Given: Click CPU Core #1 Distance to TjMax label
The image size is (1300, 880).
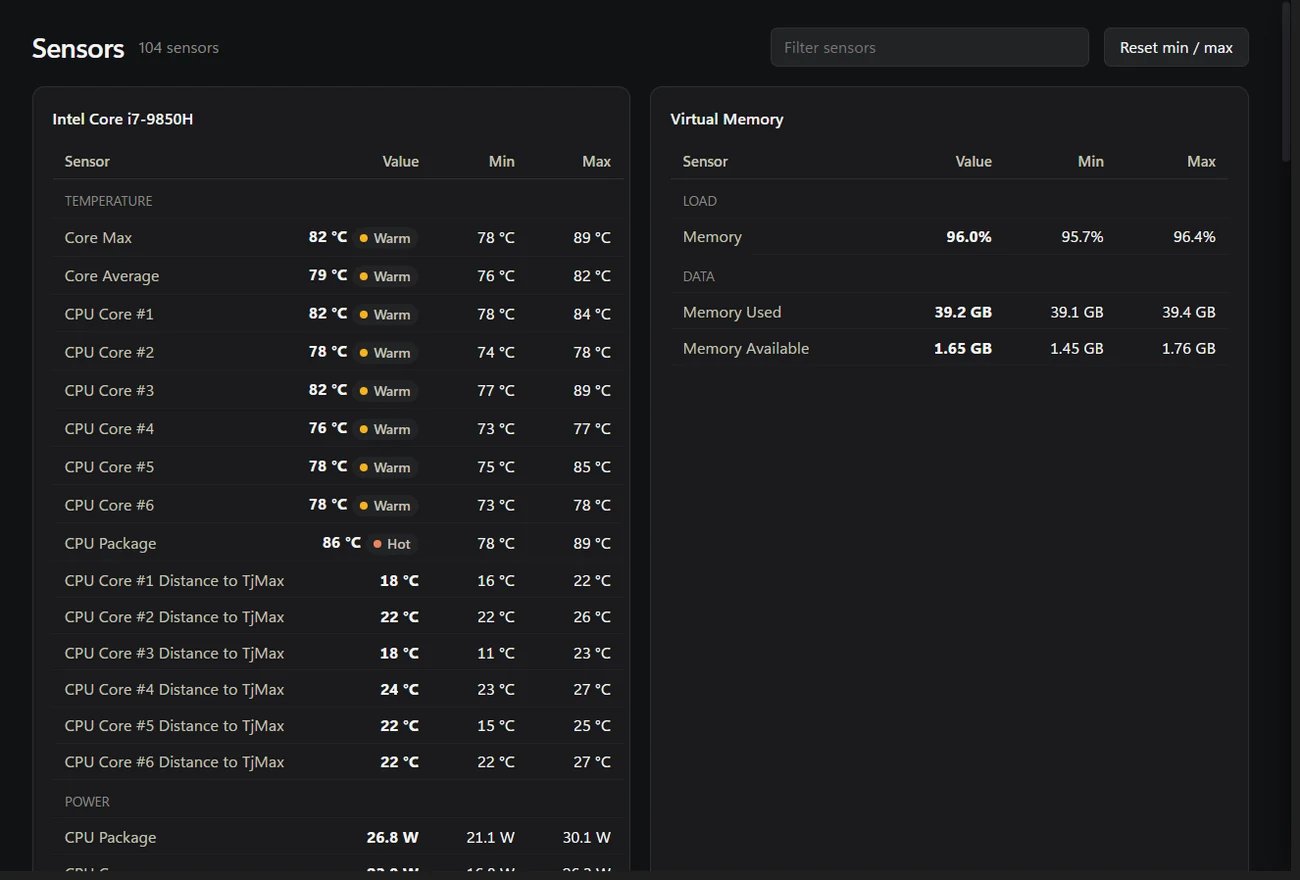Looking at the screenshot, I should tap(174, 580).
